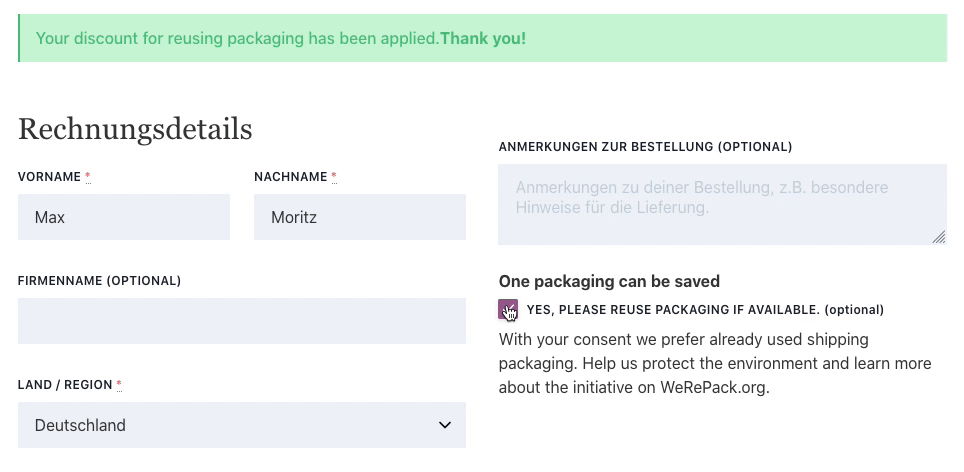Click the 'One packaging can be saved' heading

pyautogui.click(x=609, y=281)
